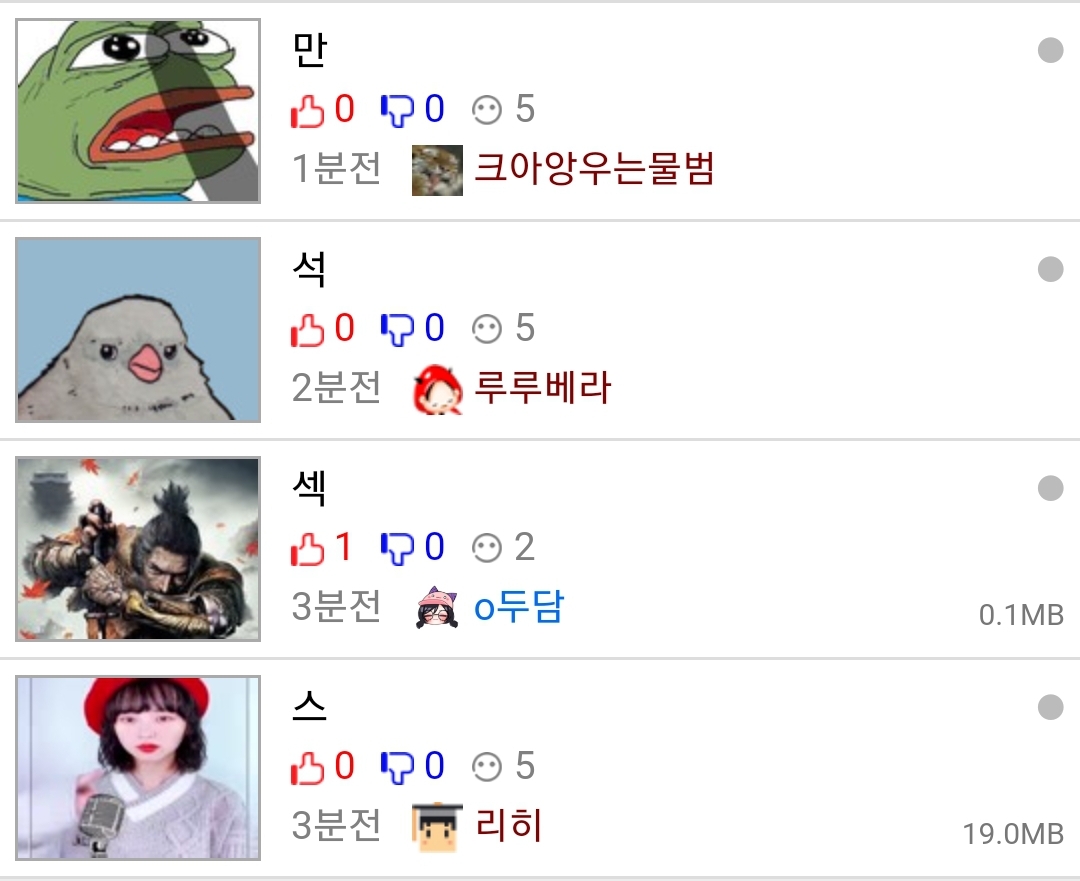This screenshot has height=881, width=1080.
Task: Click thumbs-down icon on post 만
Action: 397,110
